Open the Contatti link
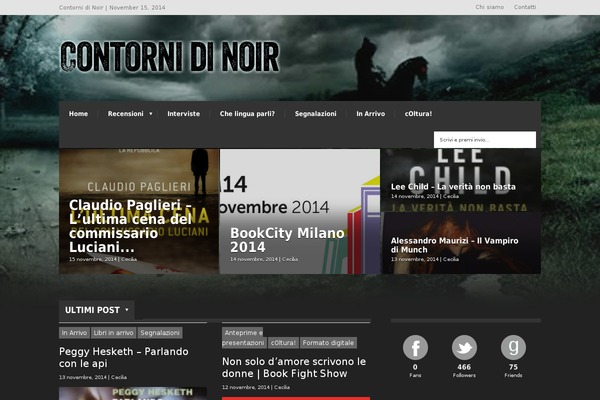This screenshot has height=400, width=600. (x=525, y=7)
